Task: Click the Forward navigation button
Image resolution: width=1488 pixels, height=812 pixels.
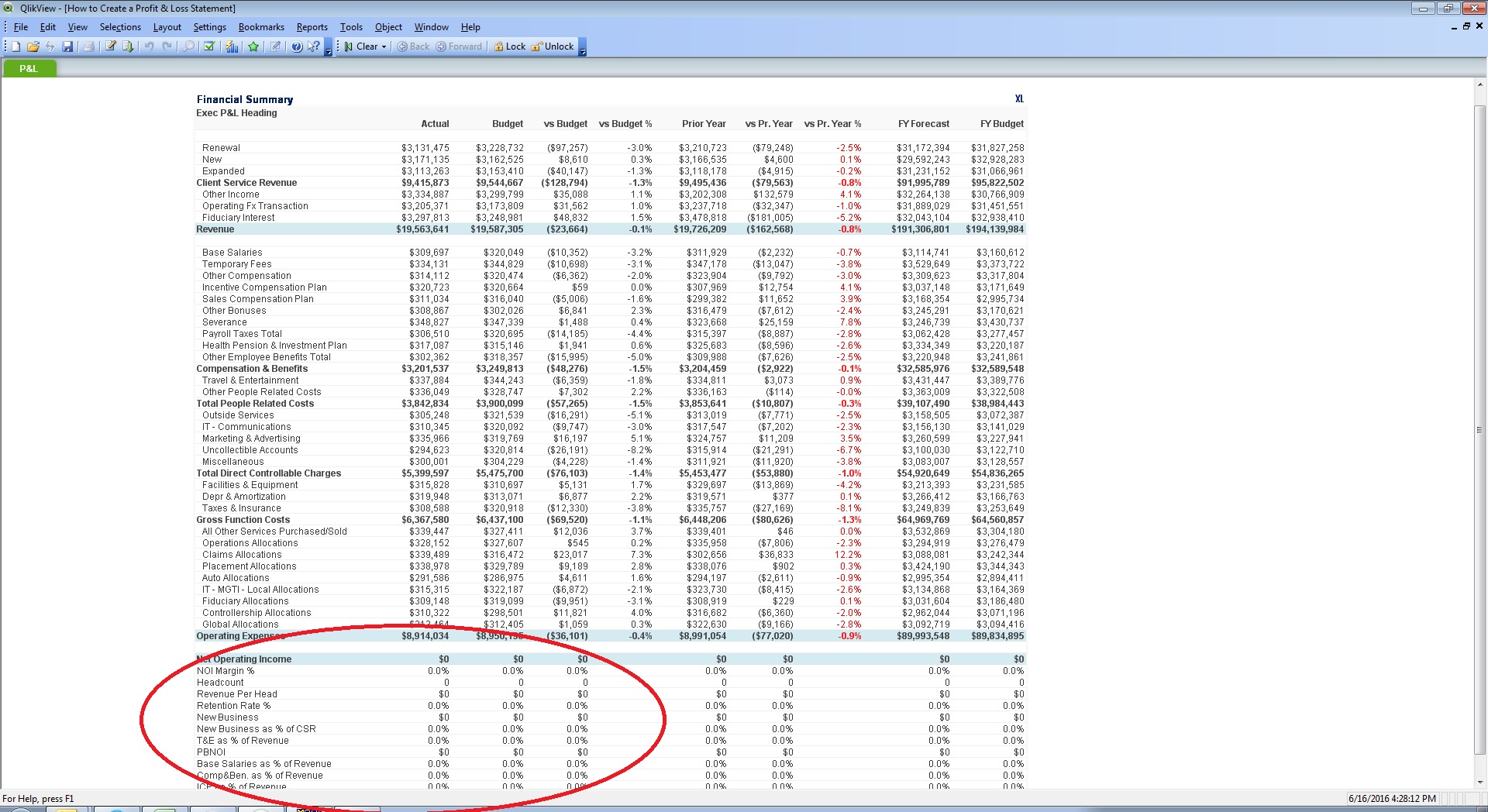Action: [460, 46]
